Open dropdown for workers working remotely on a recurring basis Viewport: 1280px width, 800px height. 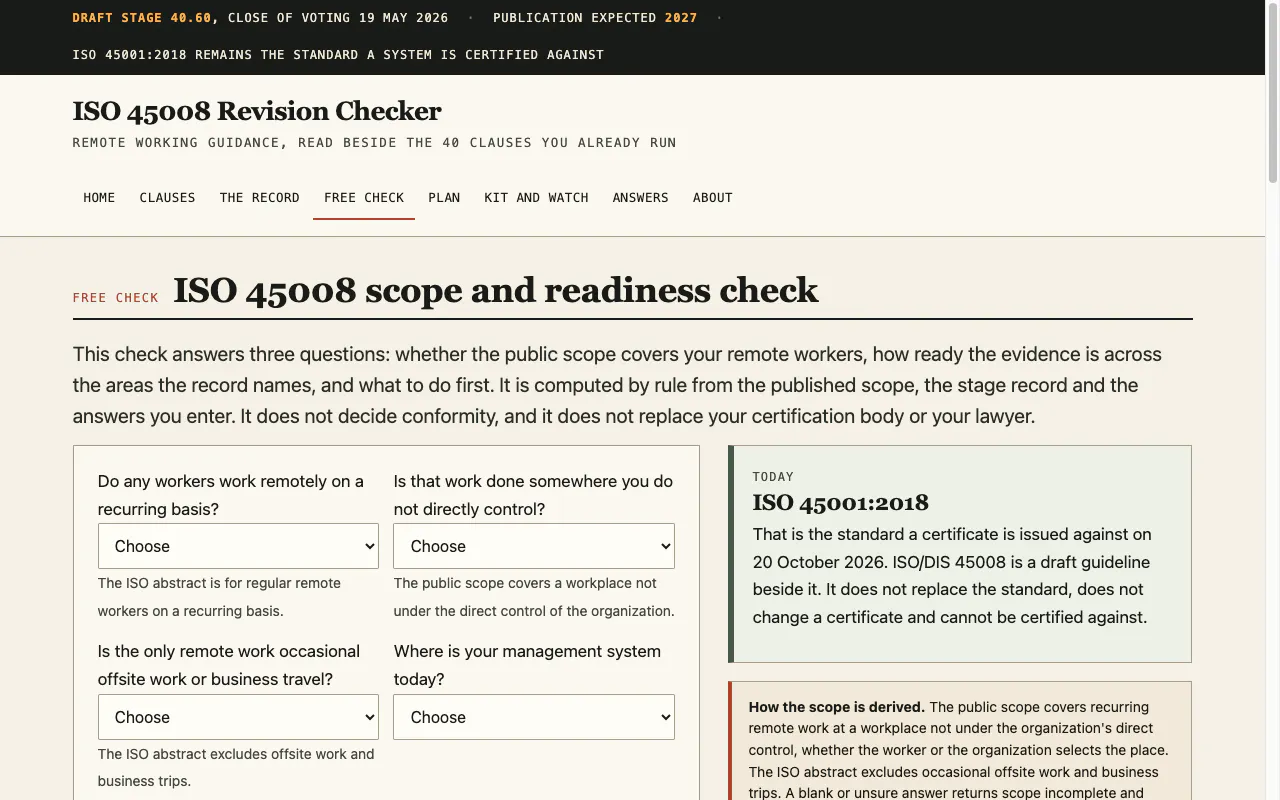[x=238, y=546]
